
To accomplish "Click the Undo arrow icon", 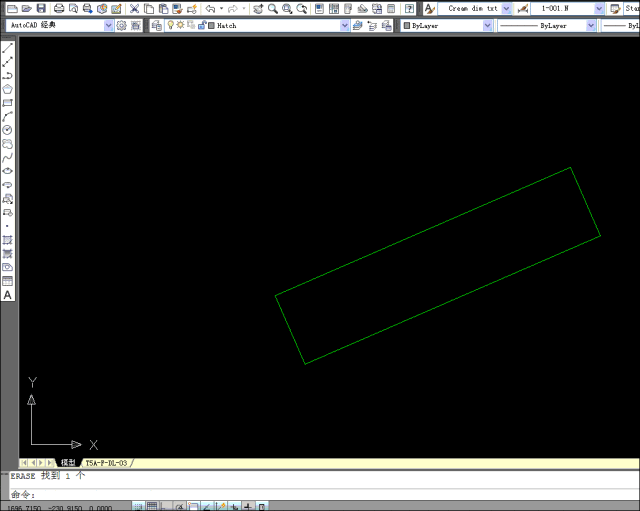I will click(x=210, y=8).
